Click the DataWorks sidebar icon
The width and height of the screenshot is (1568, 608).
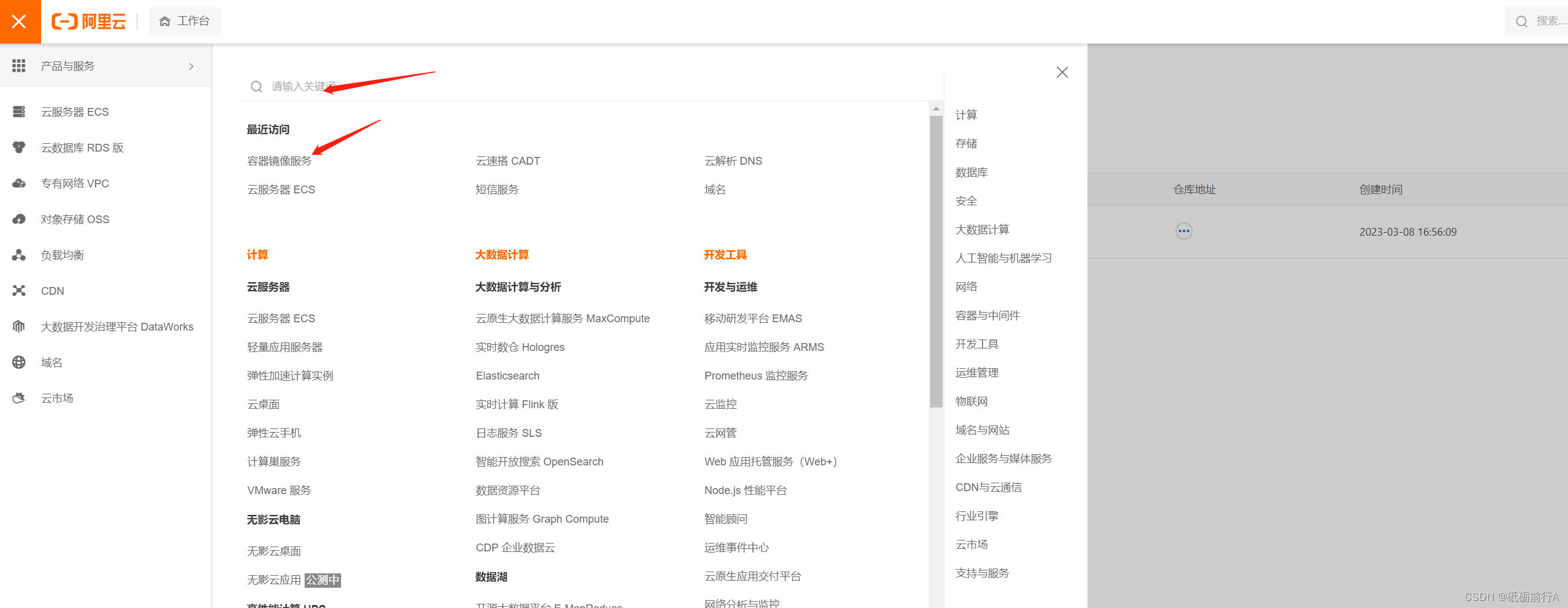(x=19, y=326)
